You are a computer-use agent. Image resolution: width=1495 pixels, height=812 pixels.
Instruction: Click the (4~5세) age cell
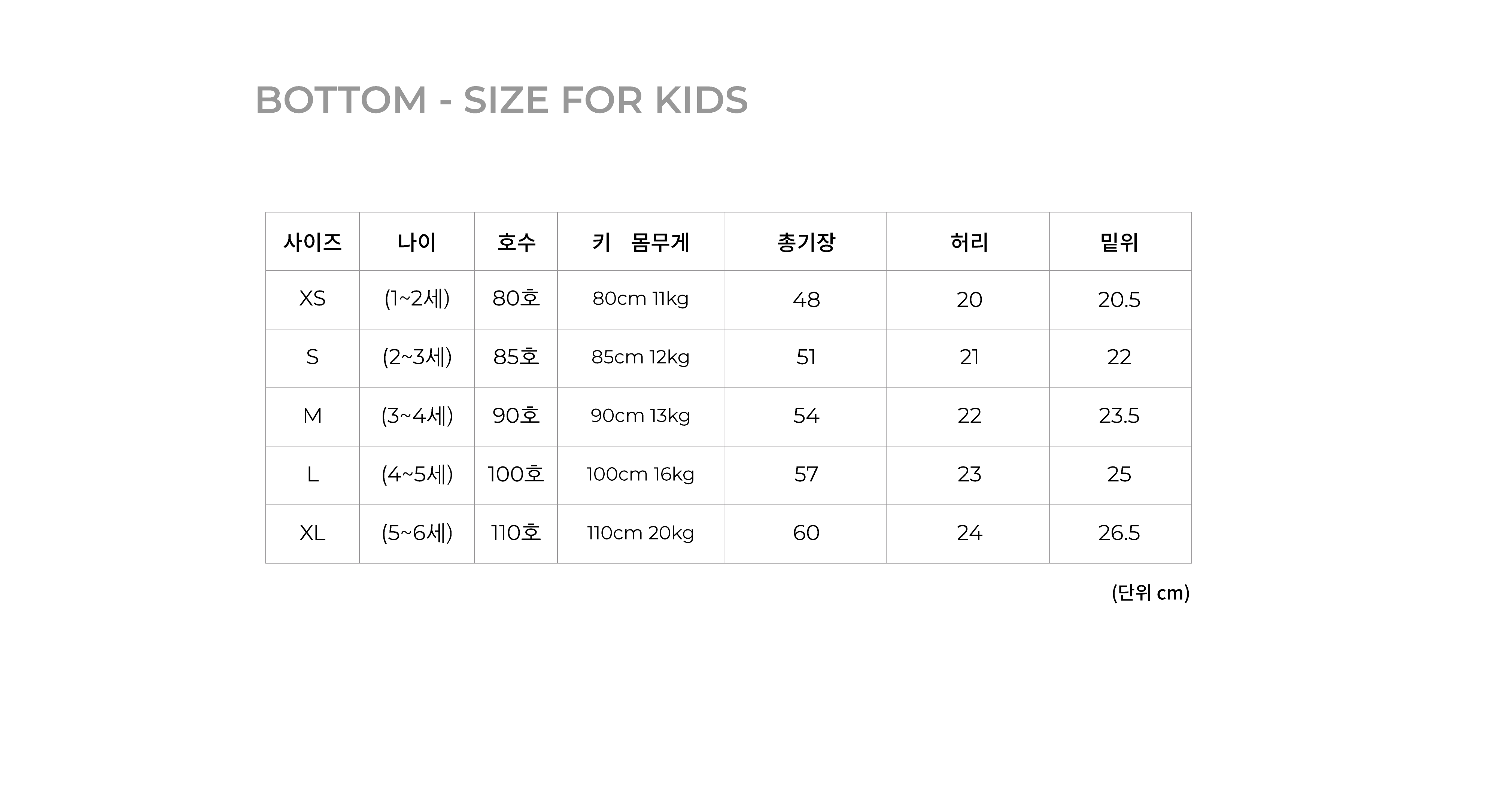click(x=417, y=474)
